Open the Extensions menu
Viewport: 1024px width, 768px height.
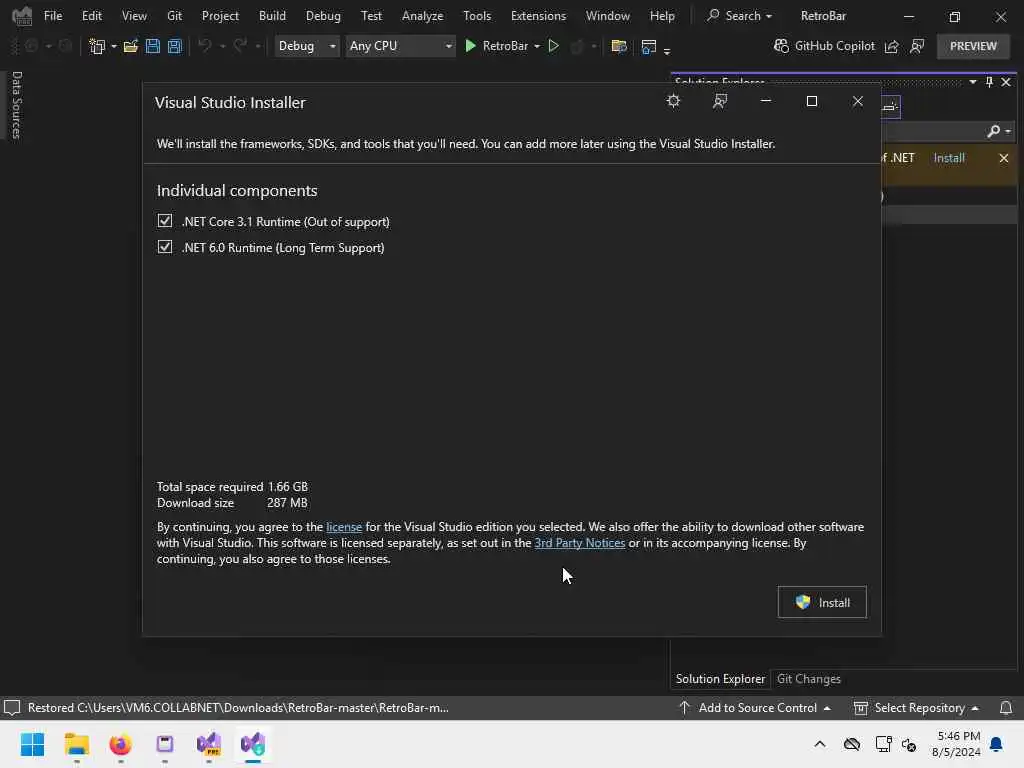pos(538,16)
